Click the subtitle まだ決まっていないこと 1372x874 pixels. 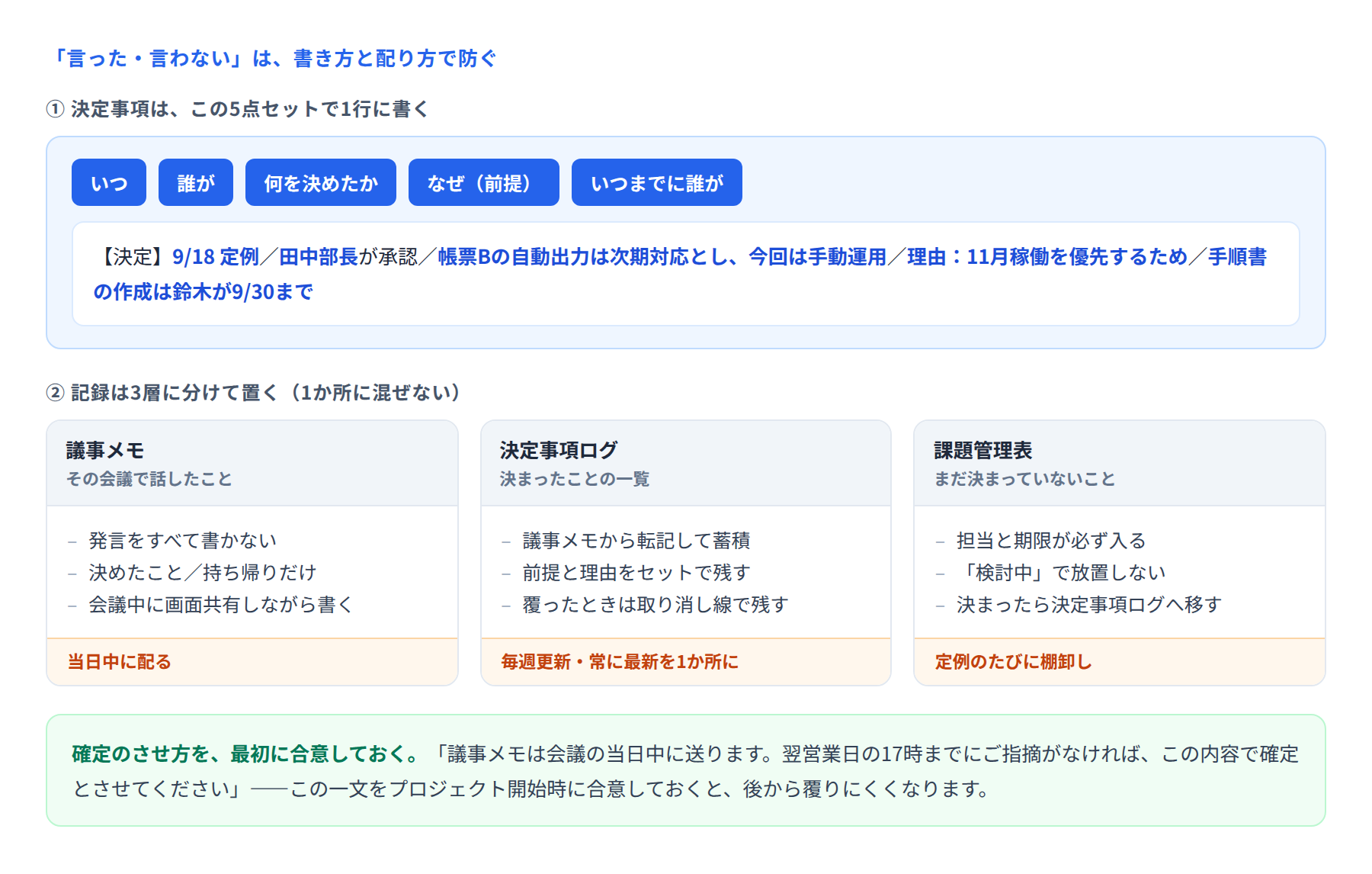[x=1025, y=479]
